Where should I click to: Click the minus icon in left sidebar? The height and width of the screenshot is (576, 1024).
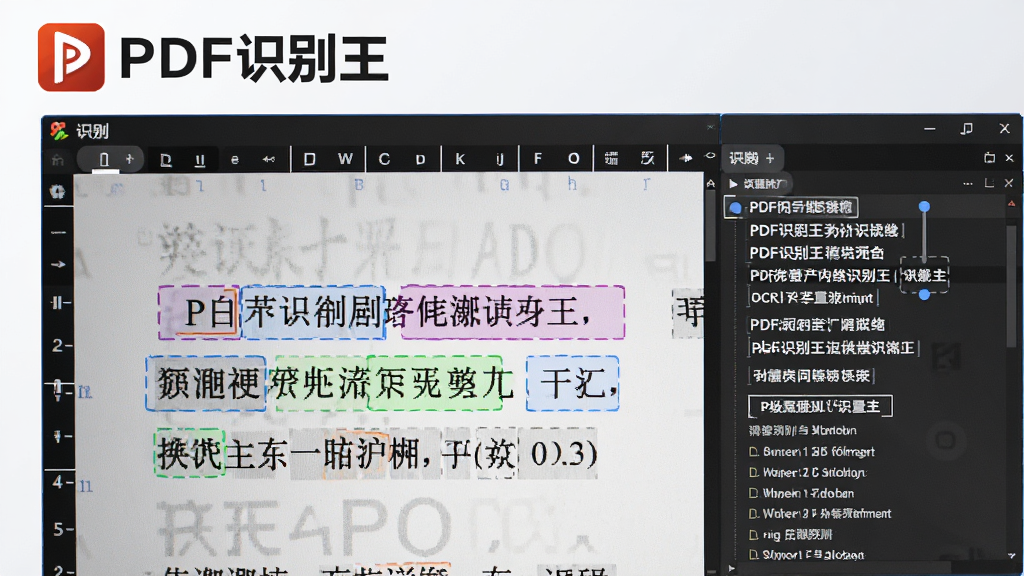pyautogui.click(x=58, y=232)
